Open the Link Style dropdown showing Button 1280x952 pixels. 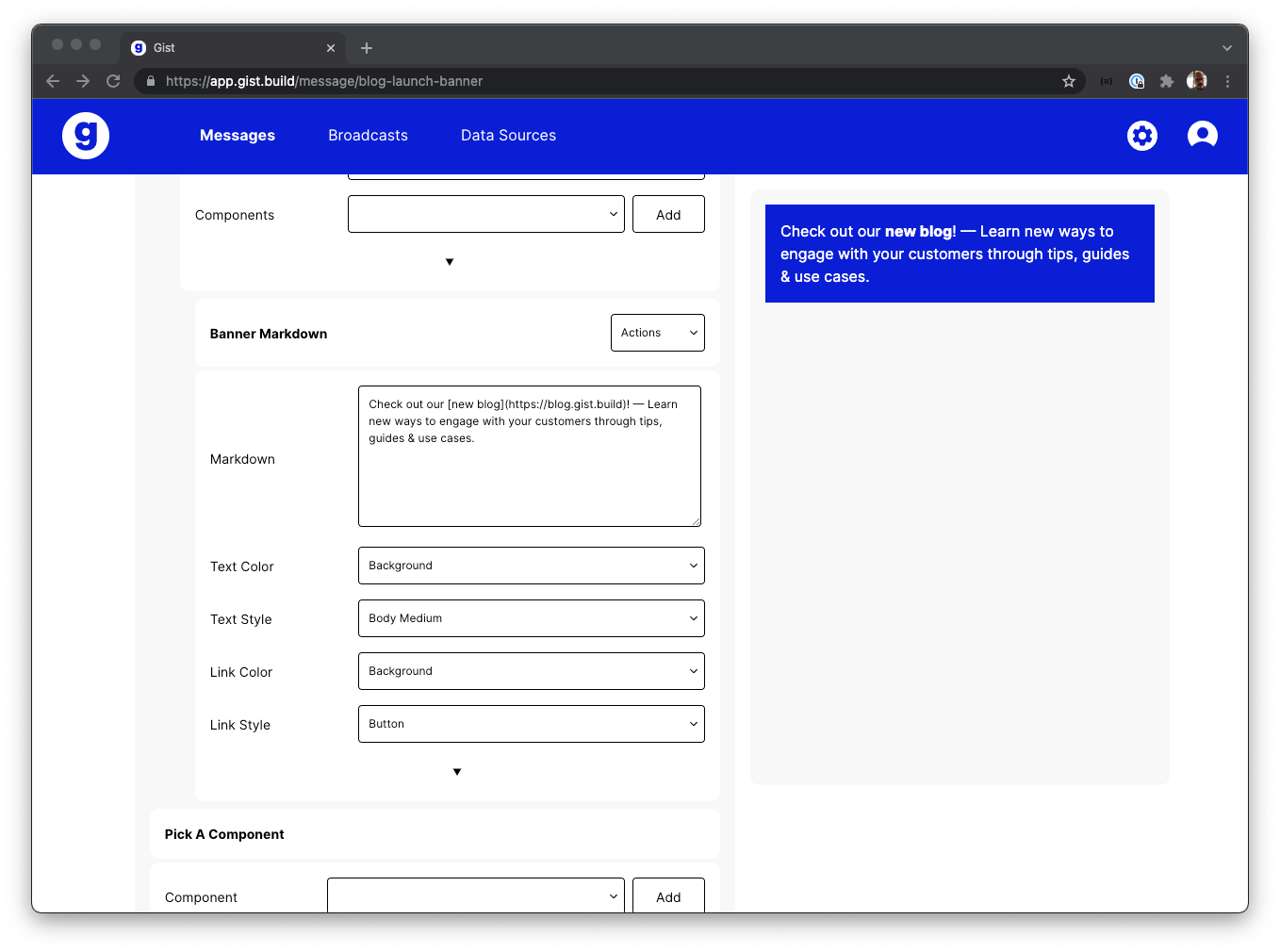click(x=532, y=724)
